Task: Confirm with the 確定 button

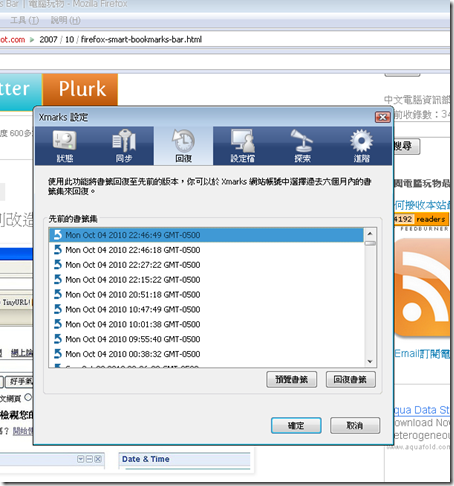Action: click(296, 425)
